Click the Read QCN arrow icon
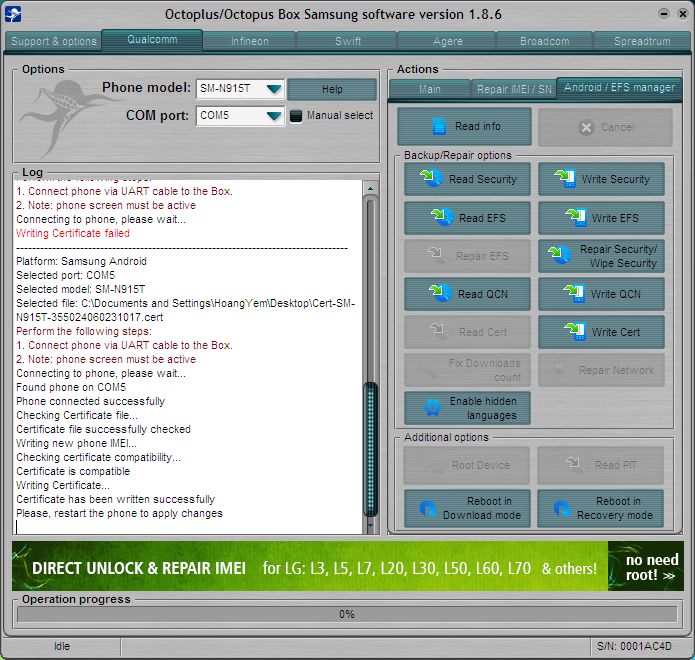Image resolution: width=695 pixels, height=660 pixels. pyautogui.click(x=441, y=293)
